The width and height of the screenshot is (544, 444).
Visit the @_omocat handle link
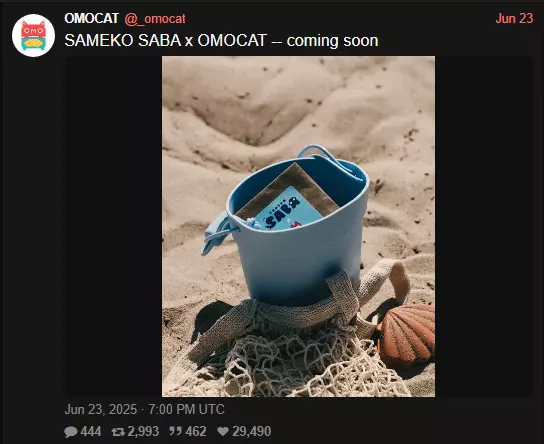tap(155, 19)
